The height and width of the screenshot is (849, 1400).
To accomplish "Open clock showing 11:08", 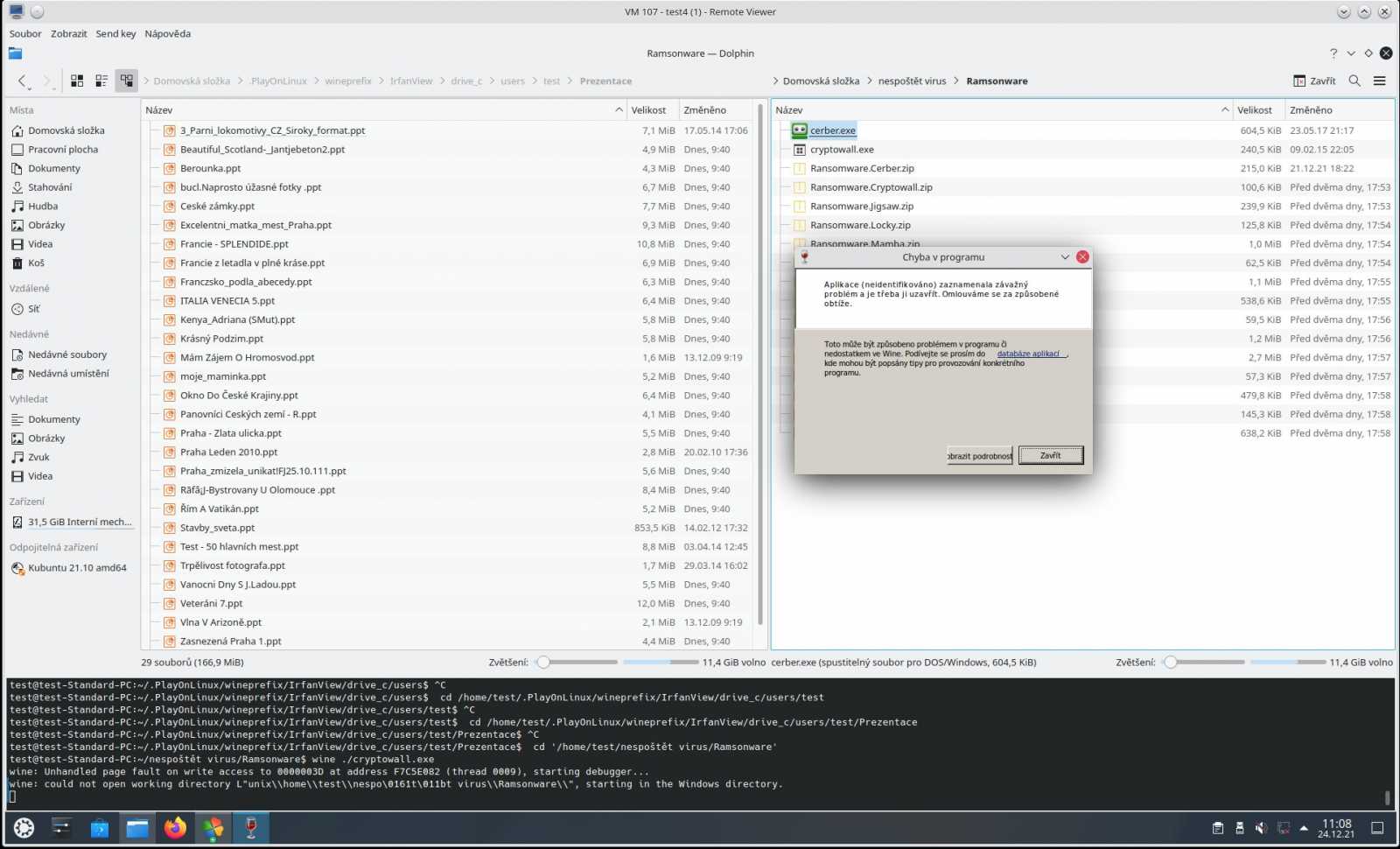I will click(1336, 828).
